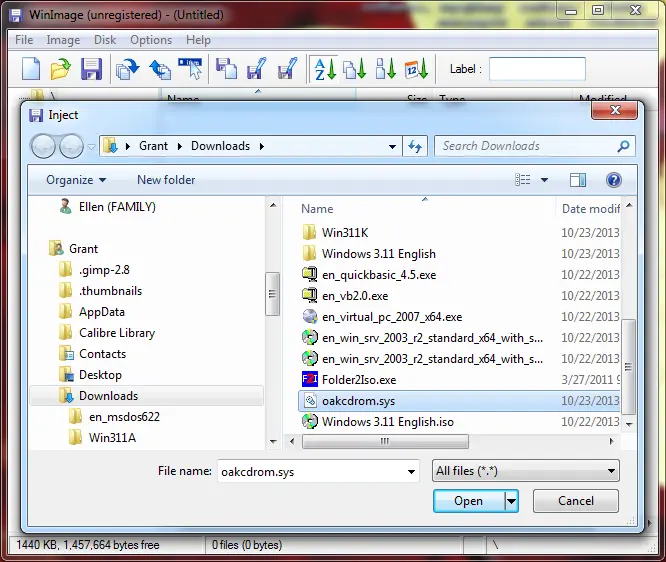Open the Image menu
The image size is (666, 562).
(x=63, y=40)
